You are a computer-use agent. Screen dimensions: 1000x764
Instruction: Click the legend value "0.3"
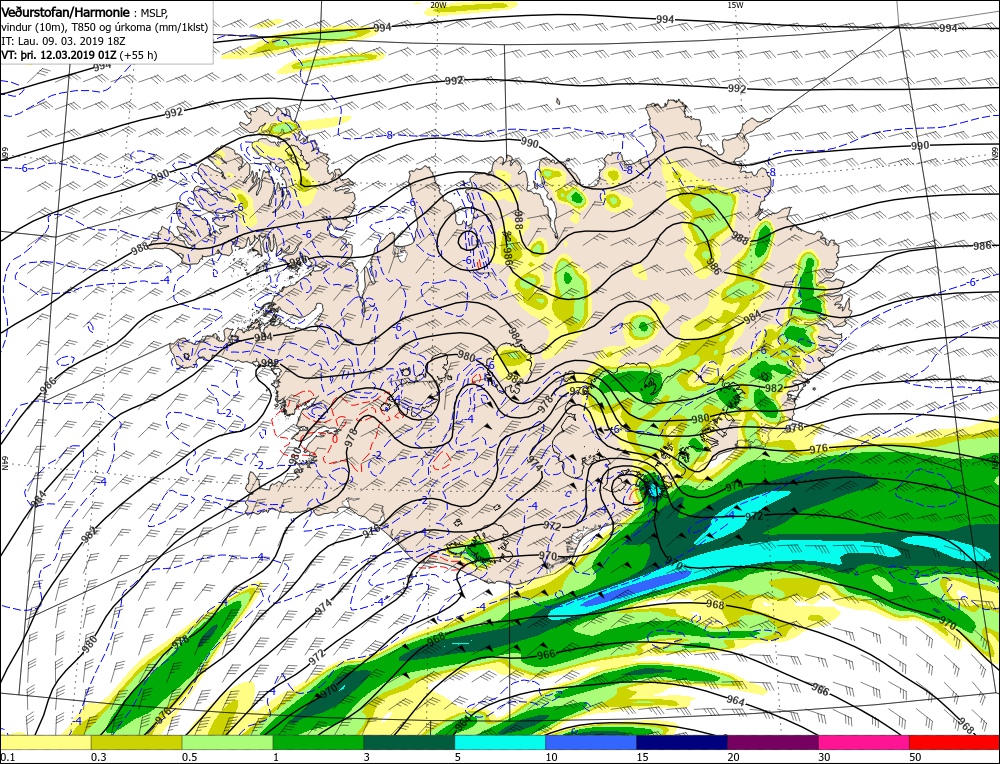98,756
